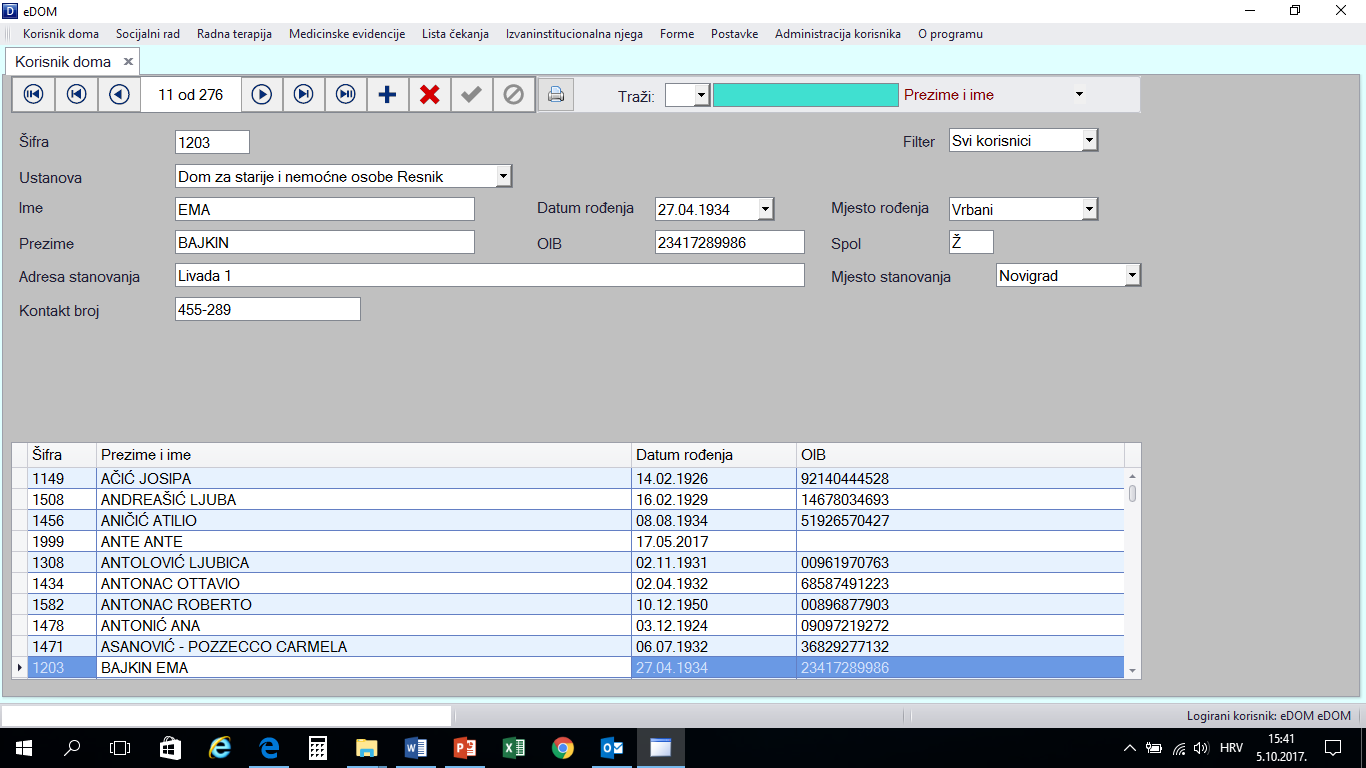Click the Spol field

[x=971, y=242]
